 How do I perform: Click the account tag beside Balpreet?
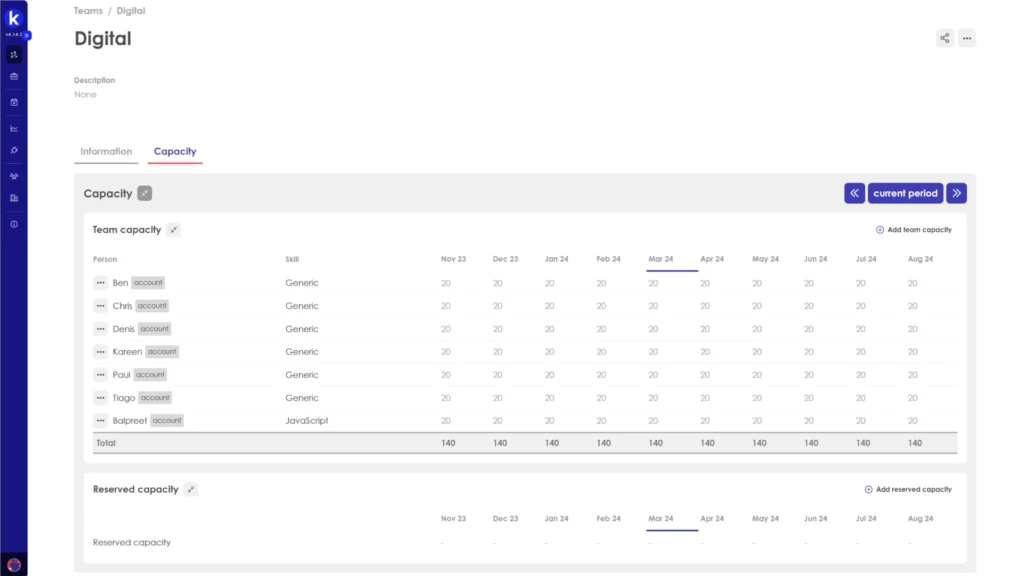pos(167,421)
